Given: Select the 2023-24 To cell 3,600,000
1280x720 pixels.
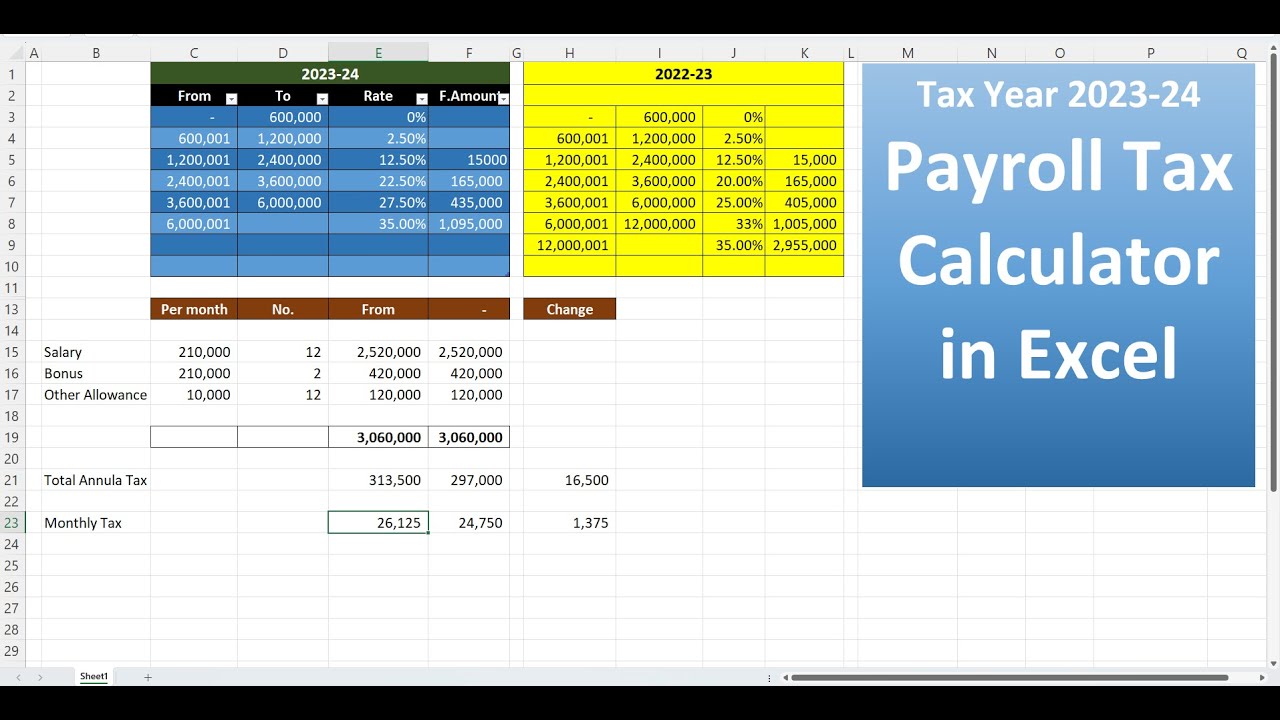Looking at the screenshot, I should (283, 181).
